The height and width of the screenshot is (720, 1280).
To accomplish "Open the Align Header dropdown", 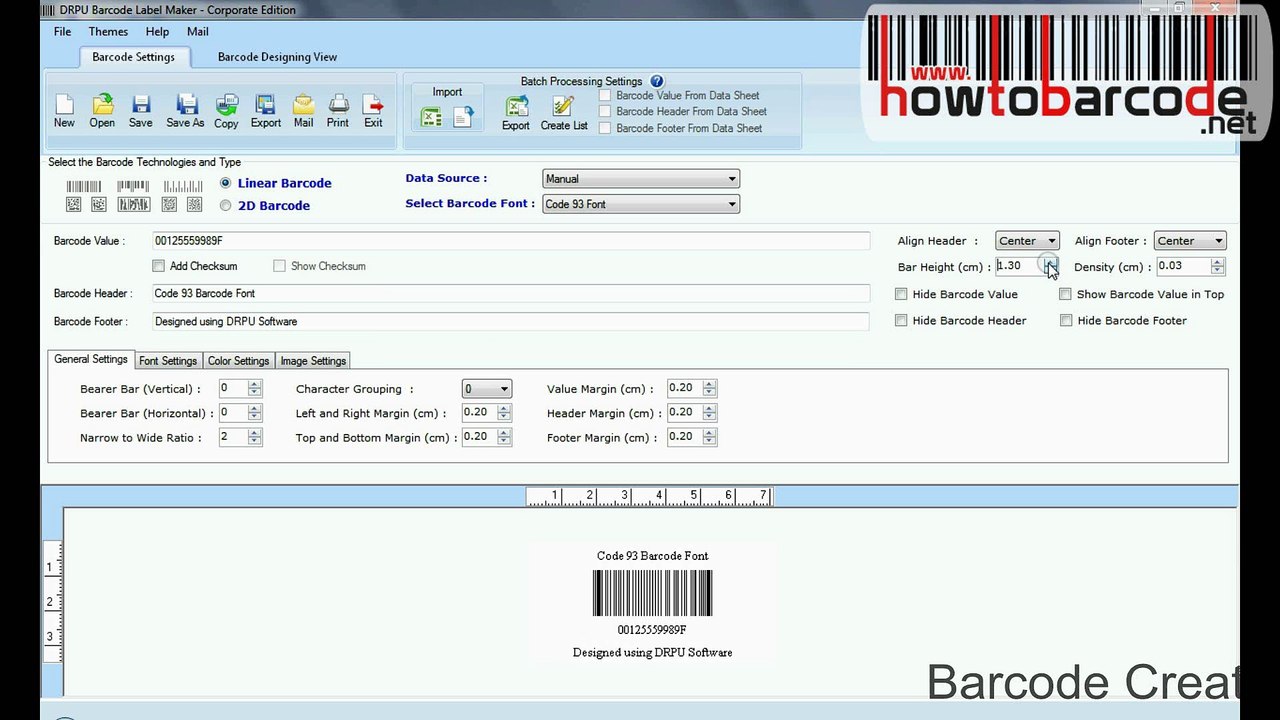I will point(1027,241).
